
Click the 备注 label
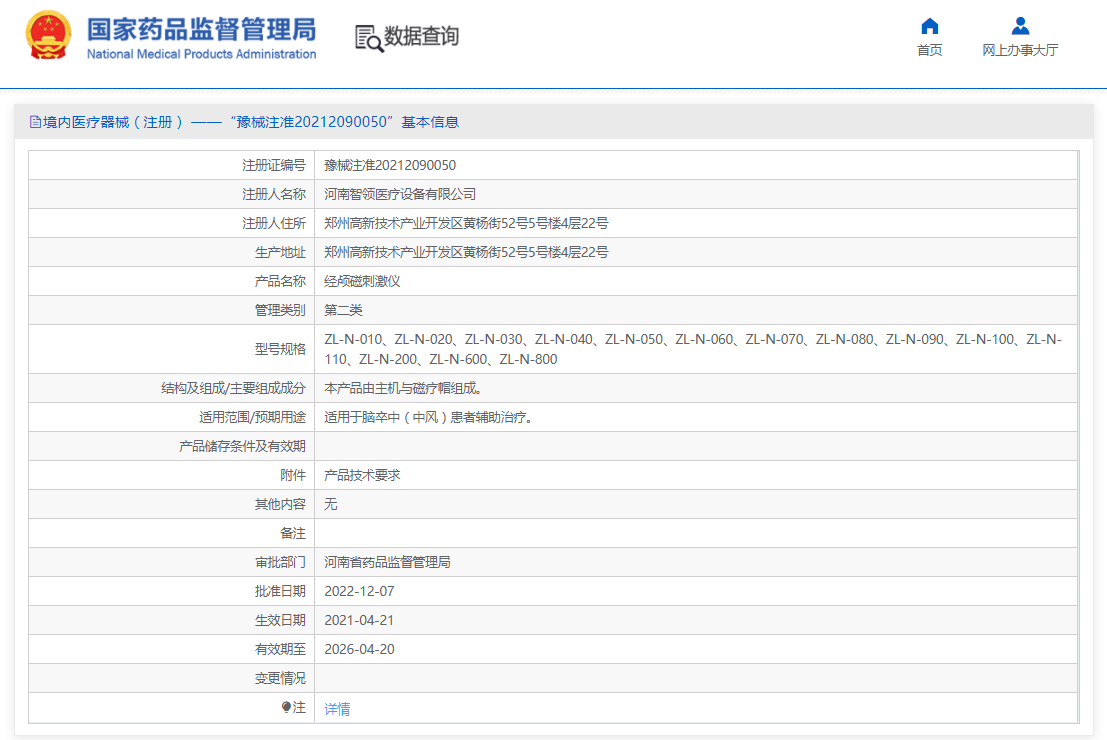[x=293, y=533]
